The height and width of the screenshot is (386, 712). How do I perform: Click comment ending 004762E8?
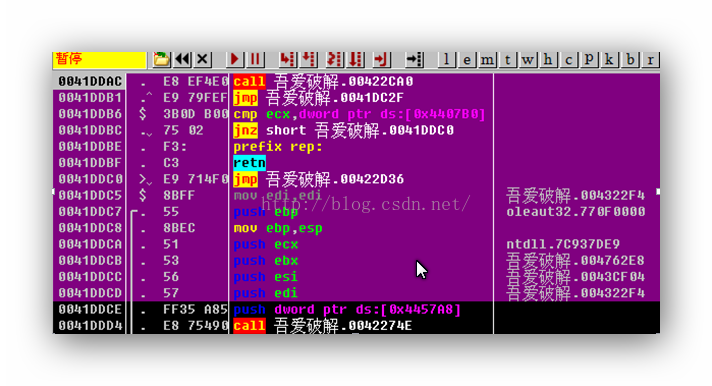pos(575,261)
